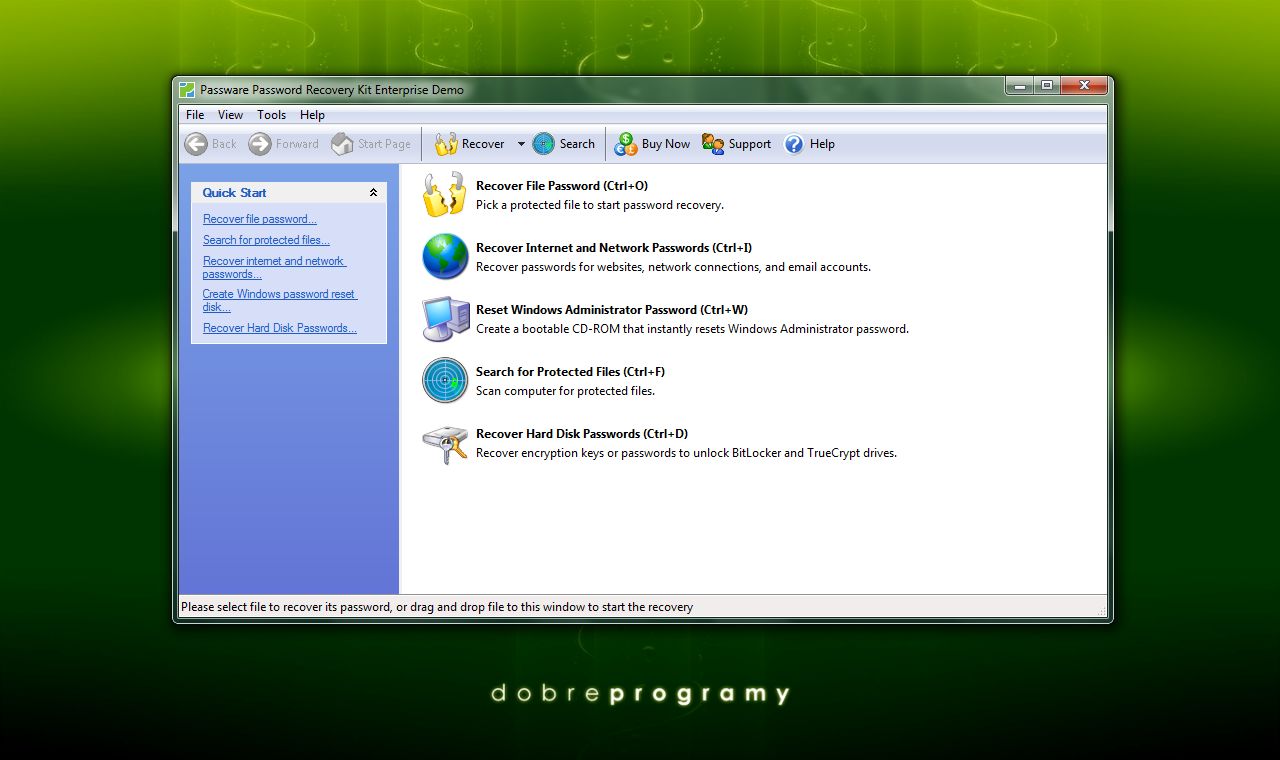Image resolution: width=1280 pixels, height=760 pixels.
Task: Select 'Recover Internet and Network Passwords (Ctrl+I)' heading
Action: pyautogui.click(x=614, y=248)
